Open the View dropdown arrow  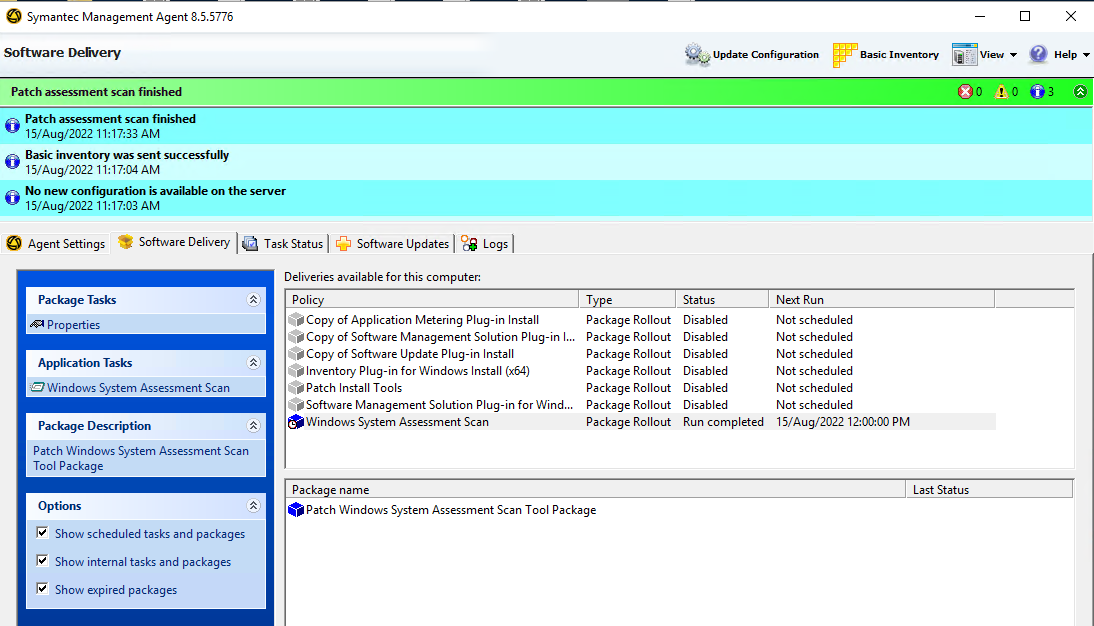(x=1013, y=55)
